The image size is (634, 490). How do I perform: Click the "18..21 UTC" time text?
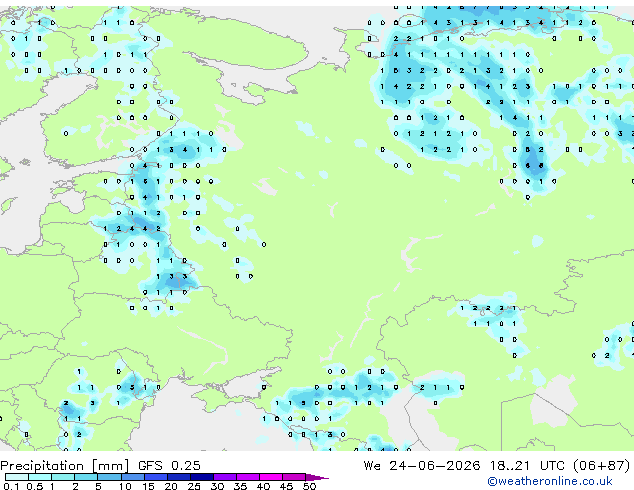(528, 465)
